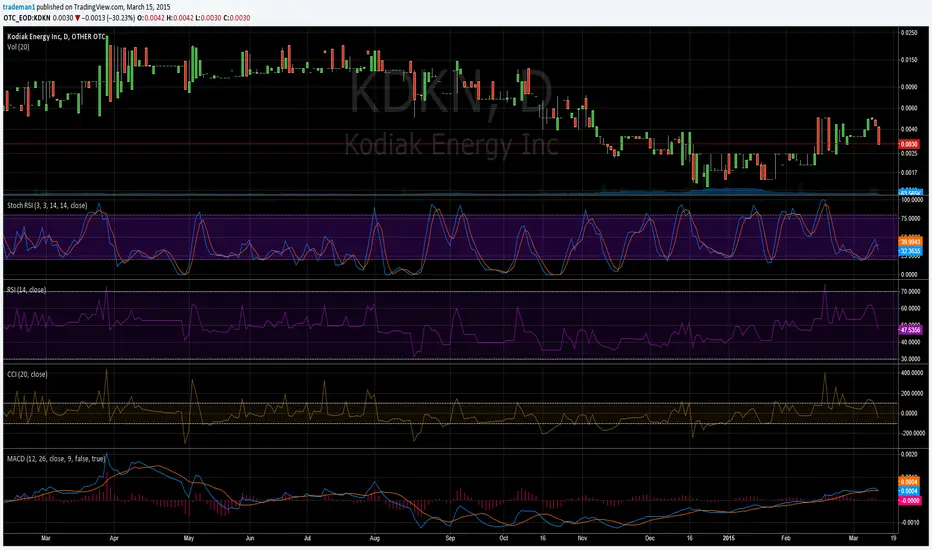
Task: Click the 40.0000 RSI axis label
Action: (911, 342)
